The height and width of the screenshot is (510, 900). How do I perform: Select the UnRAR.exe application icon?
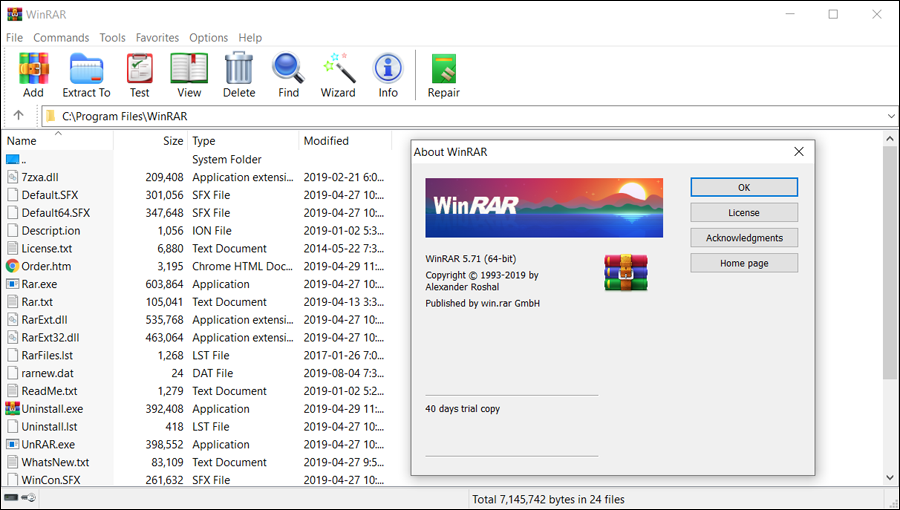tap(13, 444)
